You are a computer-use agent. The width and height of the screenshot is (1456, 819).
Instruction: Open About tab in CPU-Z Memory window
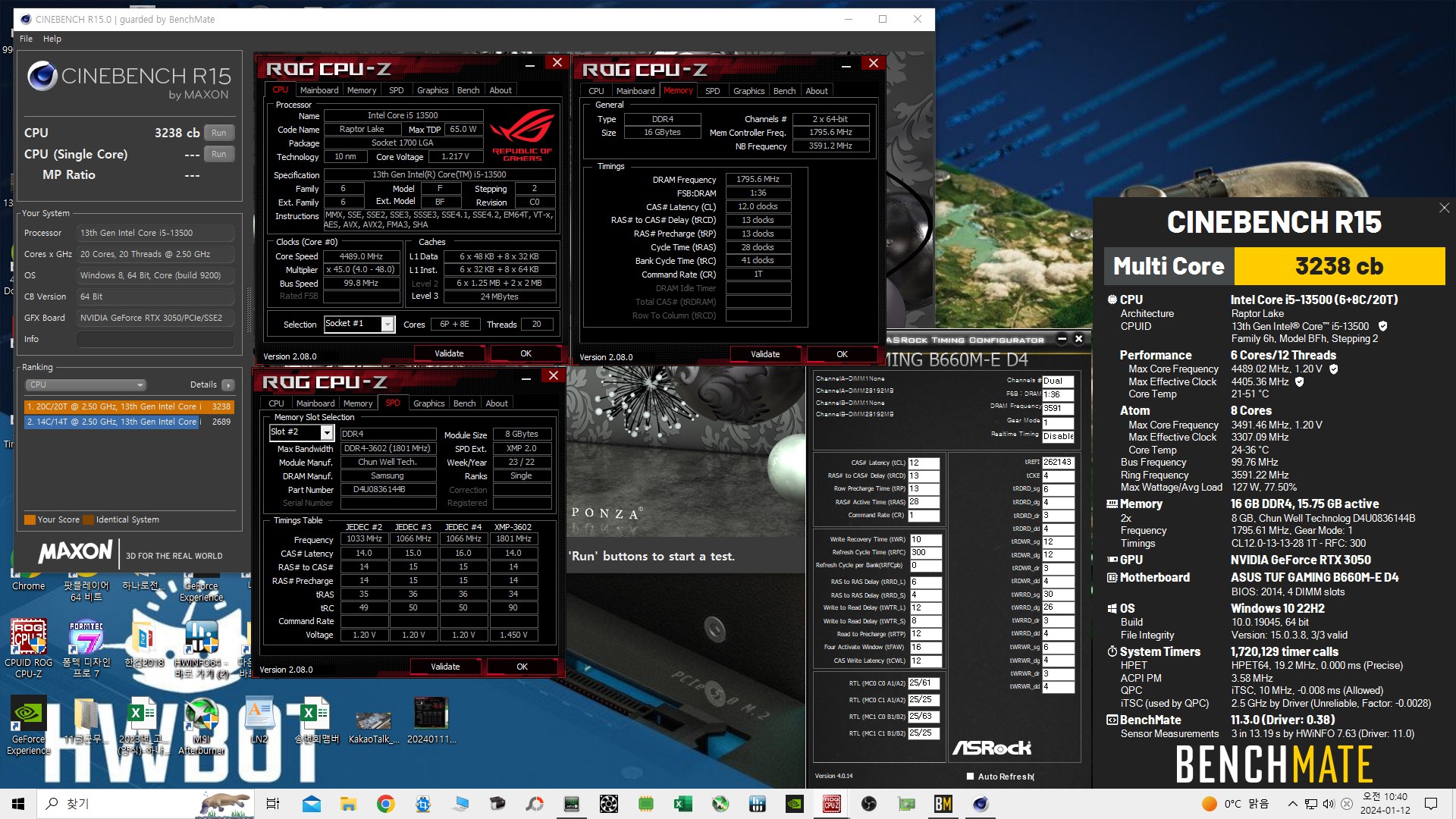pyautogui.click(x=817, y=91)
